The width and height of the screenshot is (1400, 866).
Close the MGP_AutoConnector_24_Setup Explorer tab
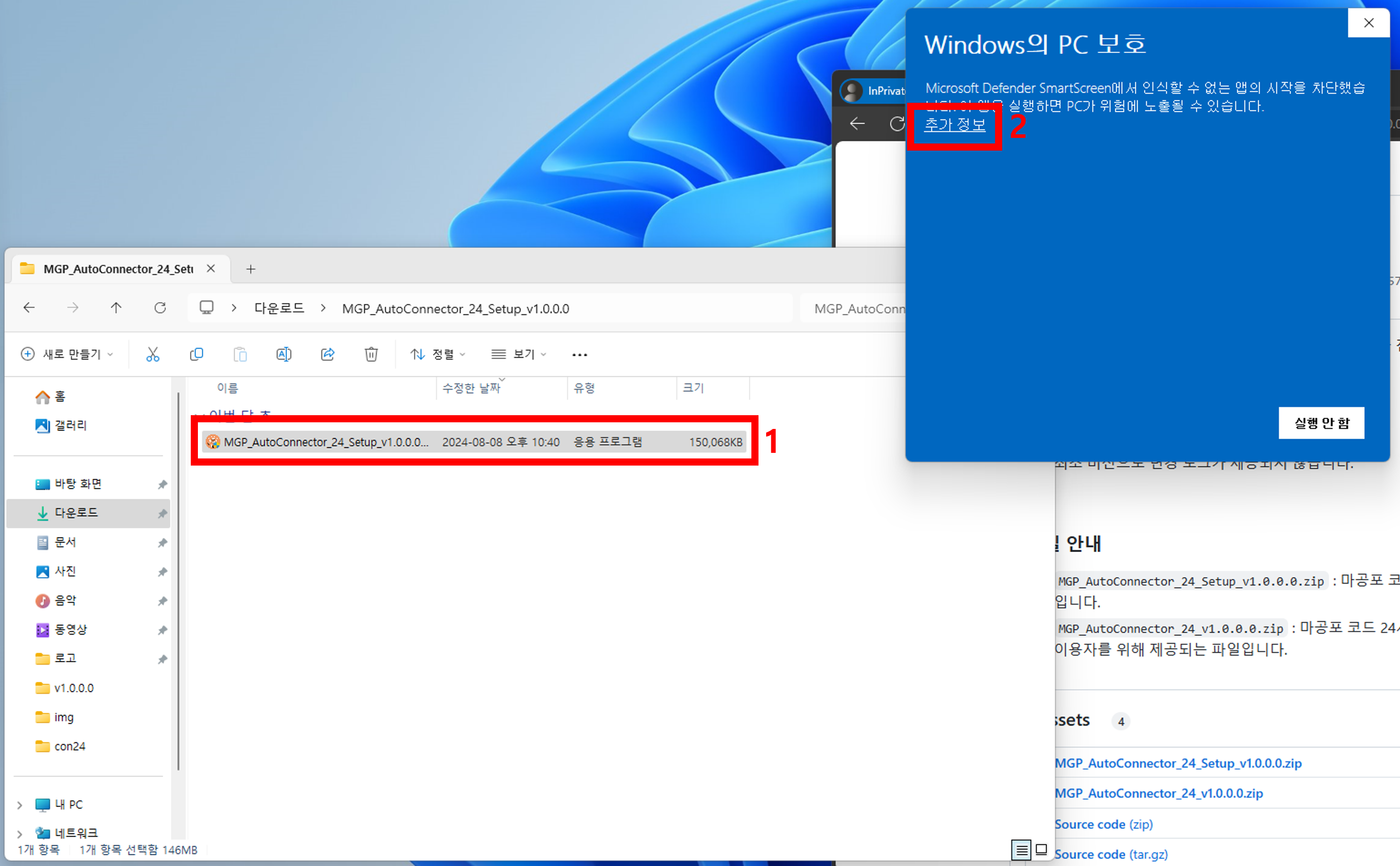click(211, 269)
